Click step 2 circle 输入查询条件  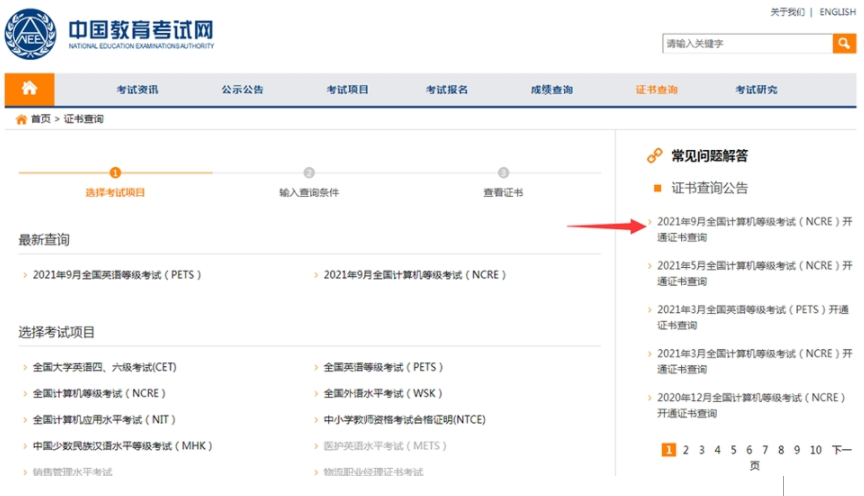click(x=309, y=172)
